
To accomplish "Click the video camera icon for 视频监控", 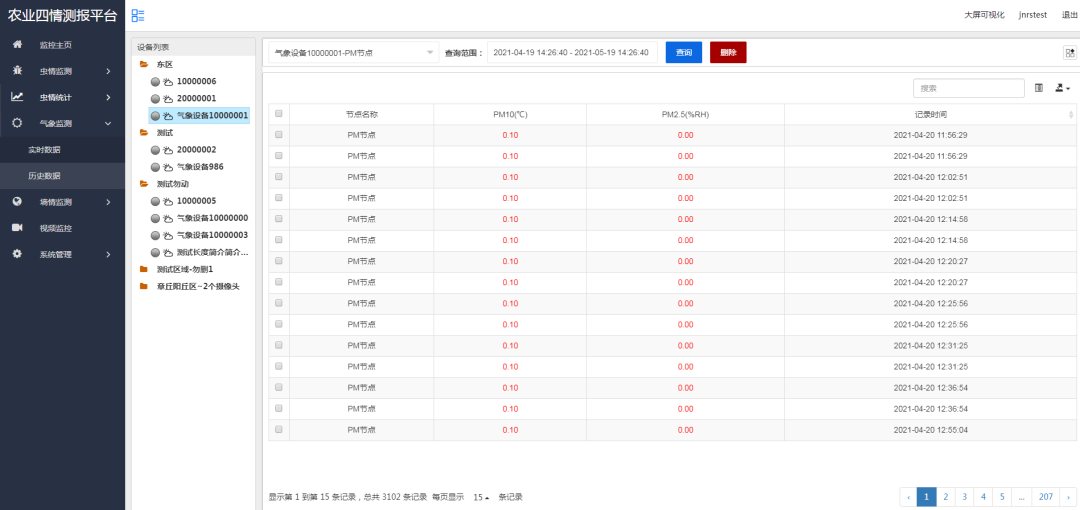I will [17, 228].
